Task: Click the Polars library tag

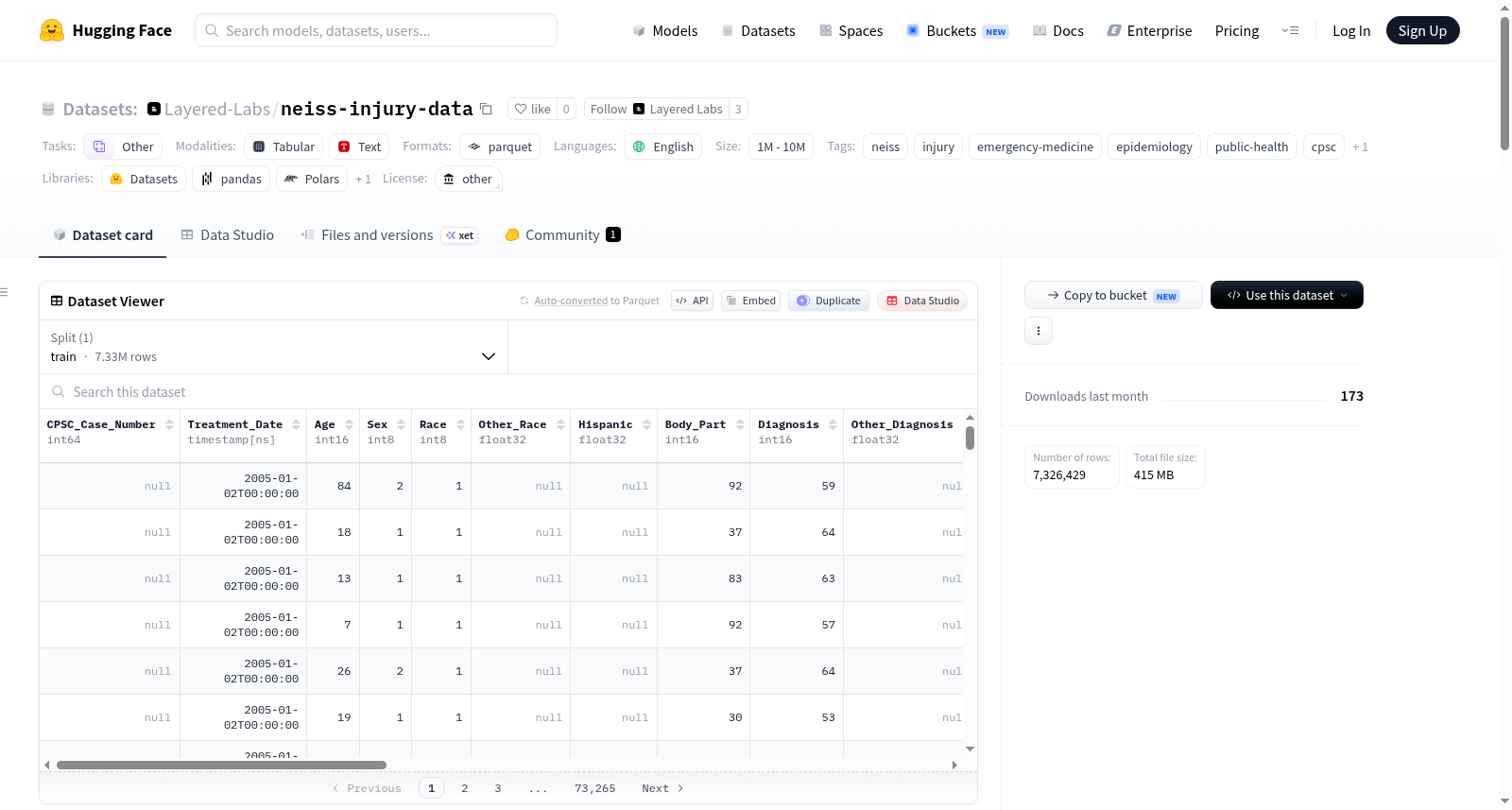Action: coord(312,179)
